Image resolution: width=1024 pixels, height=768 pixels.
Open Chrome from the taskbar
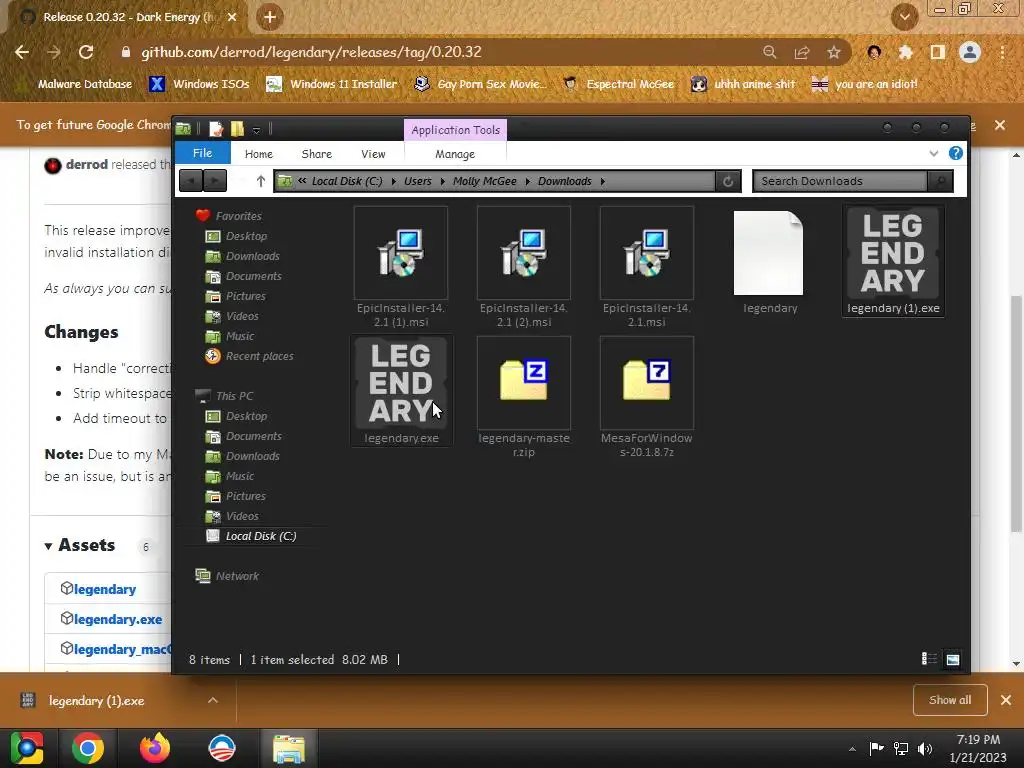point(88,748)
